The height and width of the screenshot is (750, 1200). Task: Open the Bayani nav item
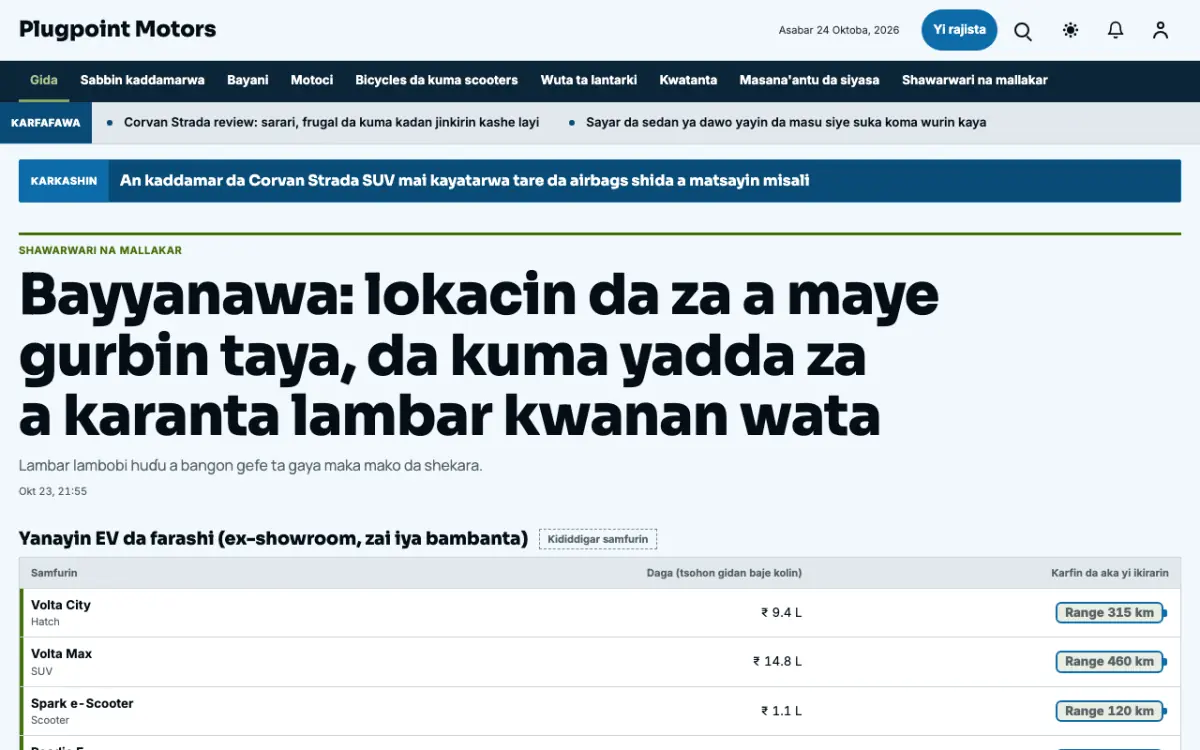click(x=248, y=80)
